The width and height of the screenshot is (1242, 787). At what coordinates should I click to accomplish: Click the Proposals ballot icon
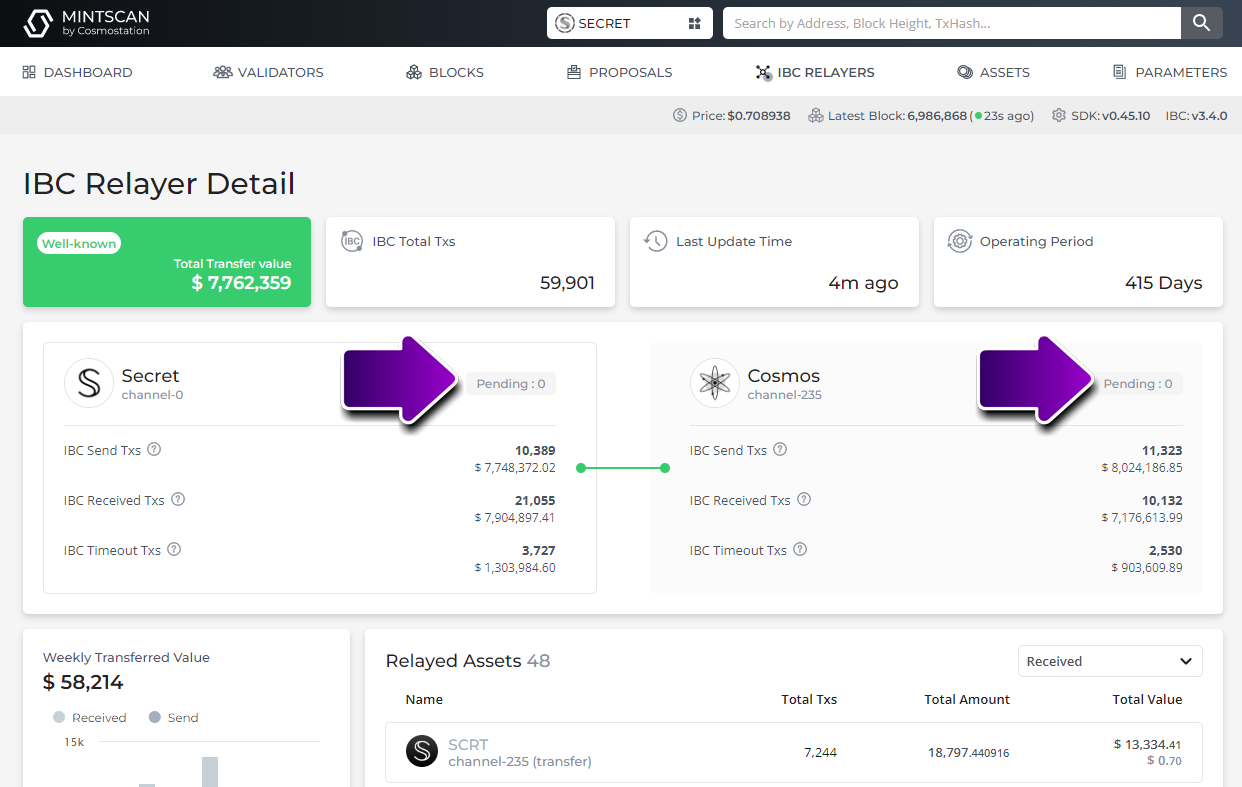click(574, 72)
